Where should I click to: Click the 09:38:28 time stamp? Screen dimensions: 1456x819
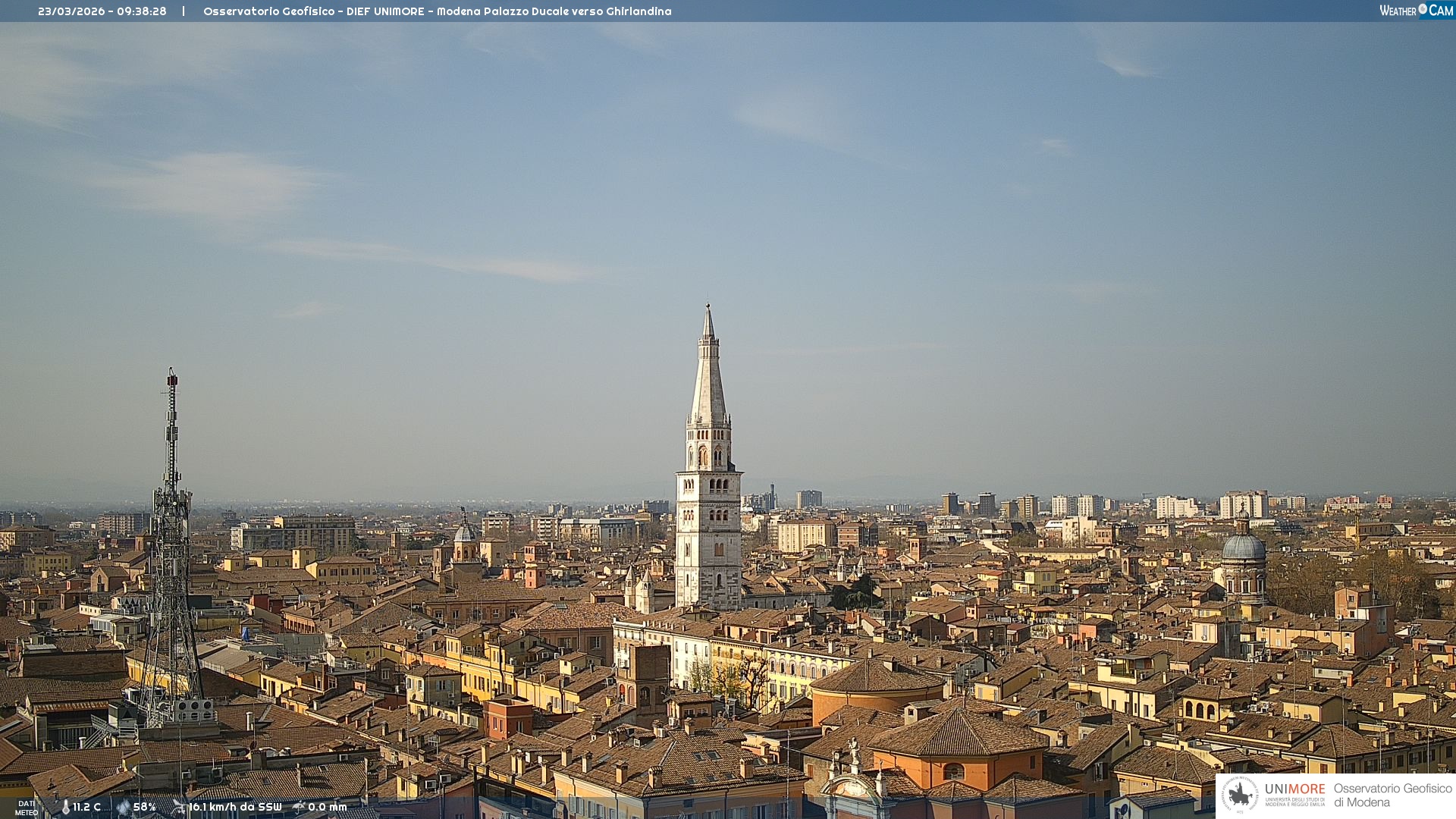tap(142, 11)
